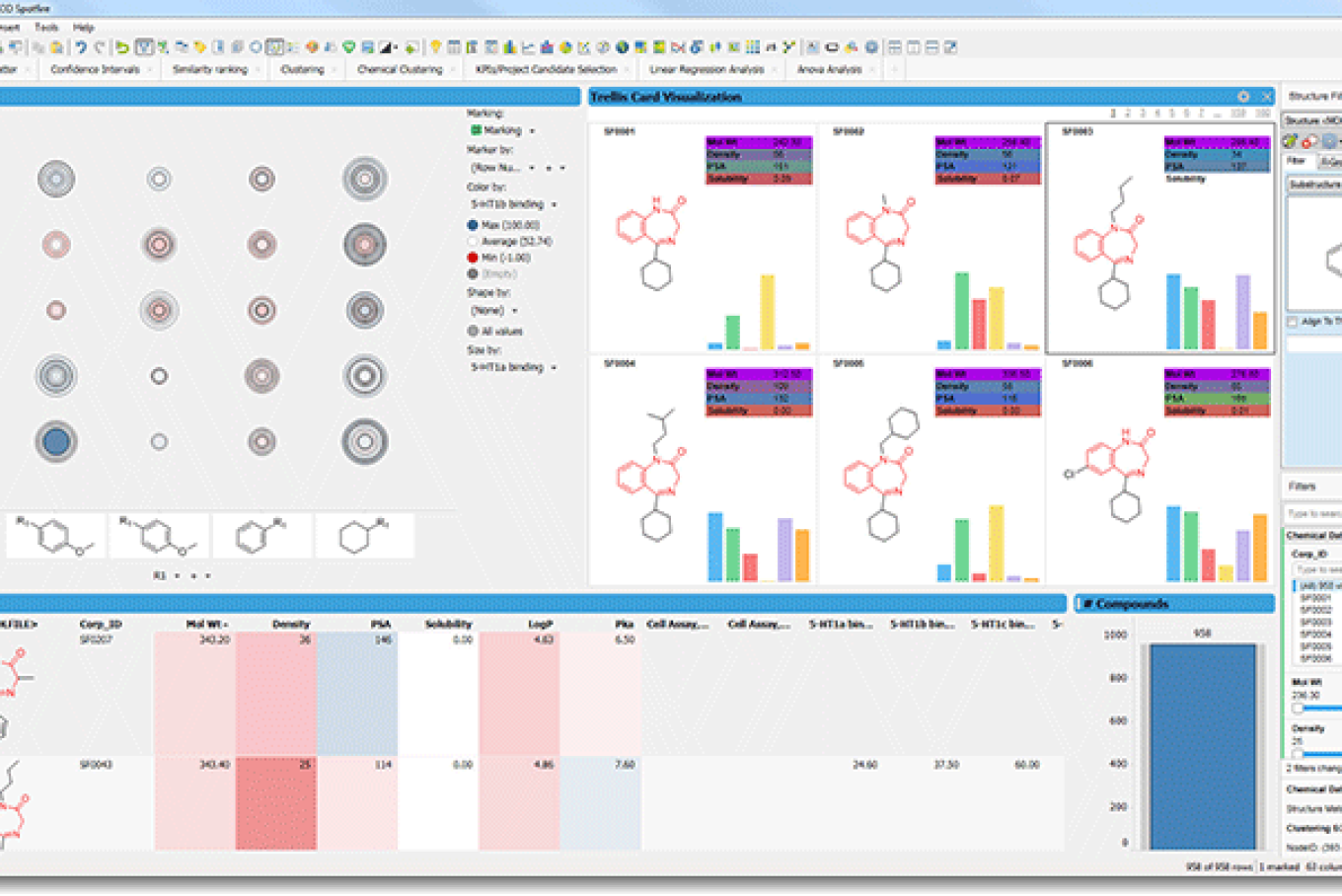The width and height of the screenshot is (1342, 896).
Task: Click the yellow tag icon in the toolbar
Action: (x=199, y=47)
